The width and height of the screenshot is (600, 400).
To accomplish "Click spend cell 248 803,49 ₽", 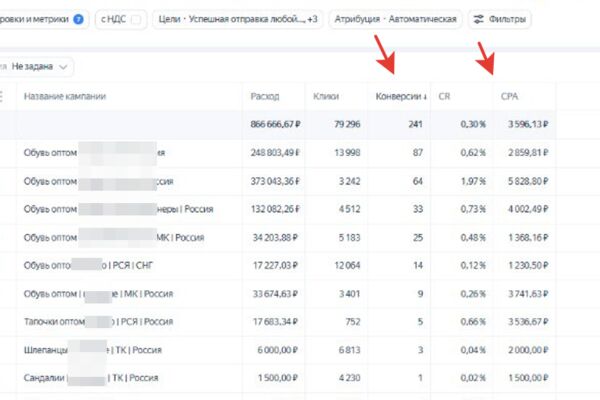I will click(275, 153).
